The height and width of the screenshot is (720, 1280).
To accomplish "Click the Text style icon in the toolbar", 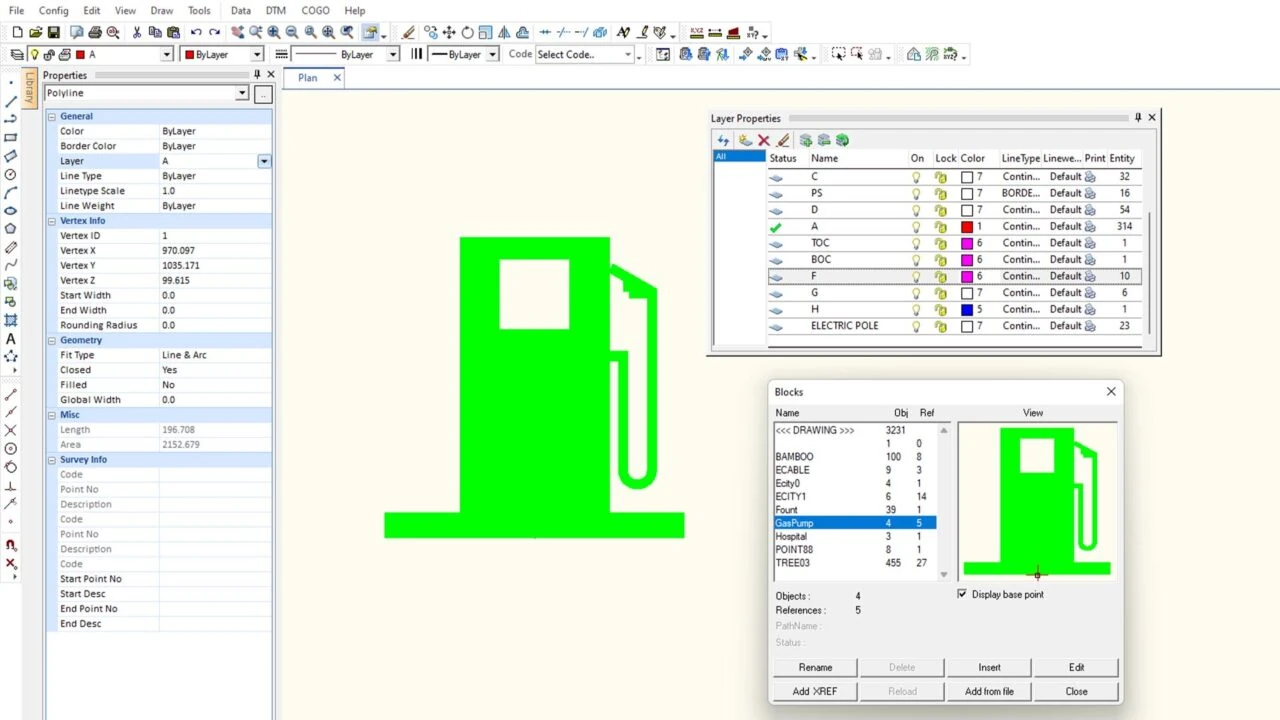I will click(623, 32).
